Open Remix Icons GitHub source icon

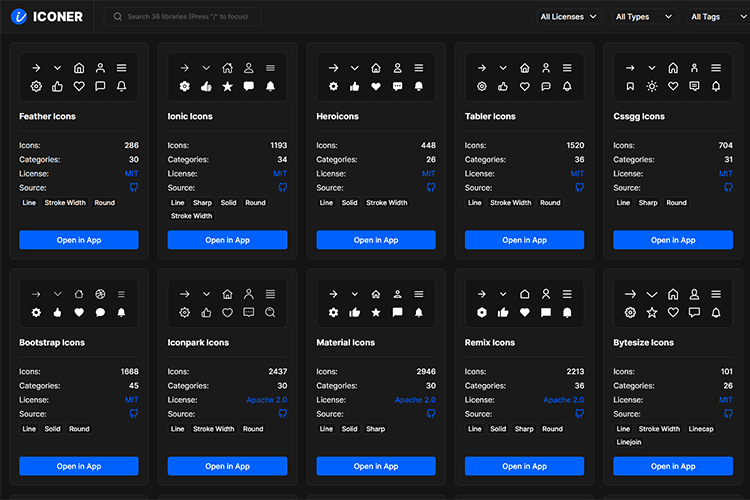click(580, 414)
